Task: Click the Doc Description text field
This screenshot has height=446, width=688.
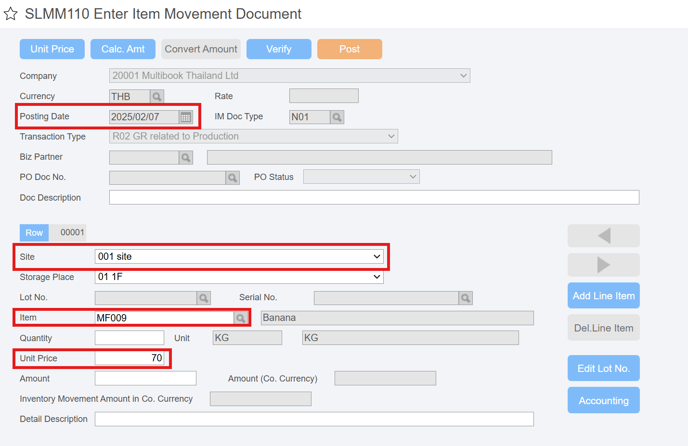Action: 374,198
